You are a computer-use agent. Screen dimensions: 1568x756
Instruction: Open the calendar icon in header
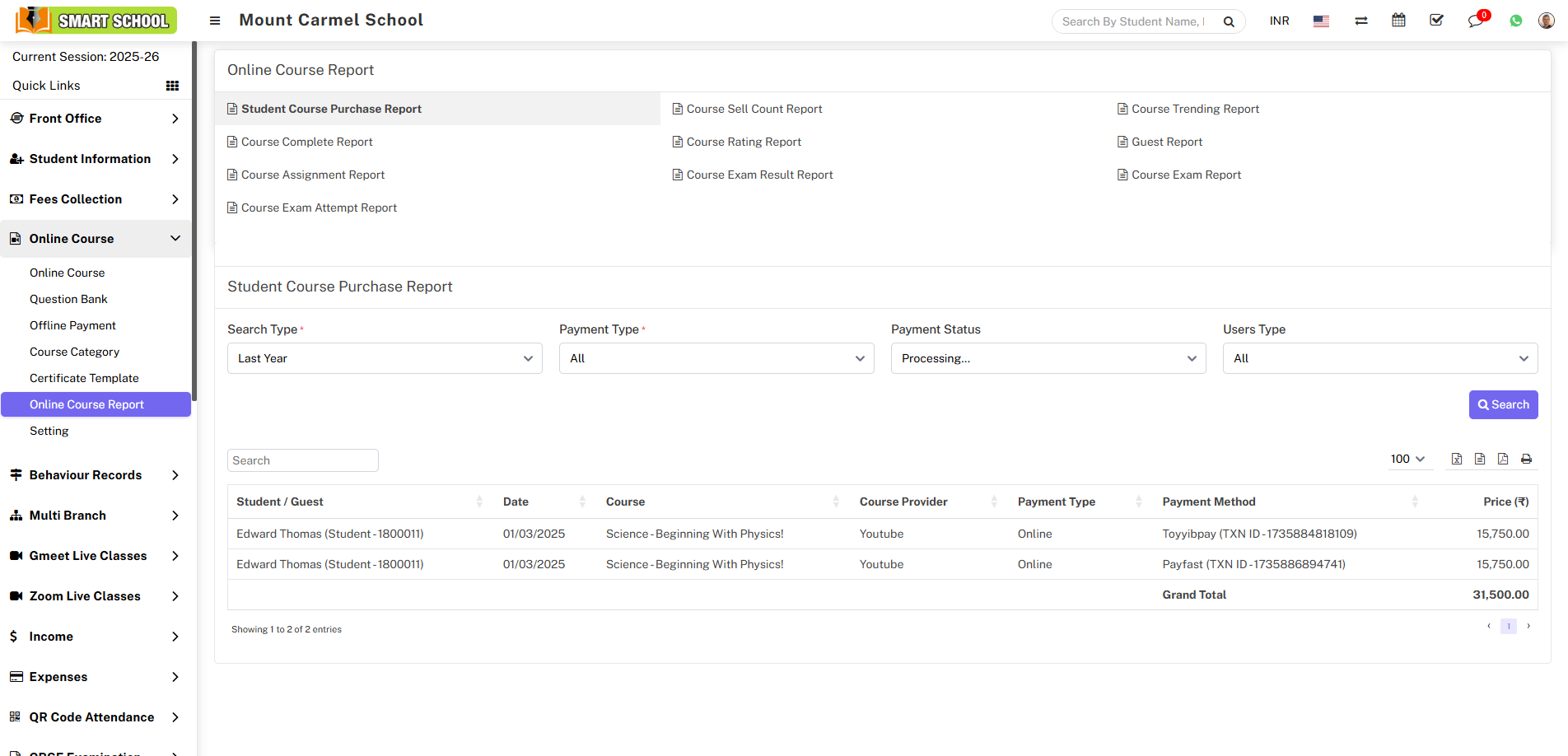pos(1398,21)
